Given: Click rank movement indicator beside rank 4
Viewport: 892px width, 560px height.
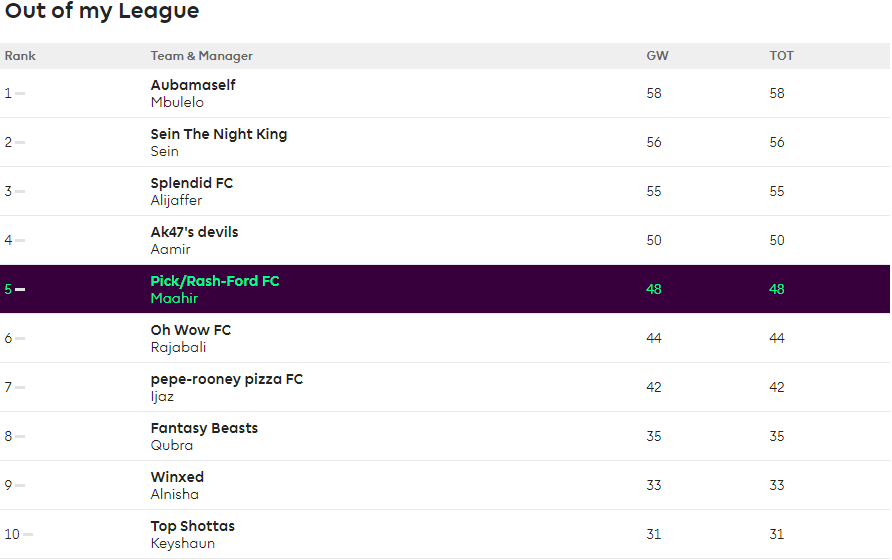Looking at the screenshot, I should tap(20, 240).
